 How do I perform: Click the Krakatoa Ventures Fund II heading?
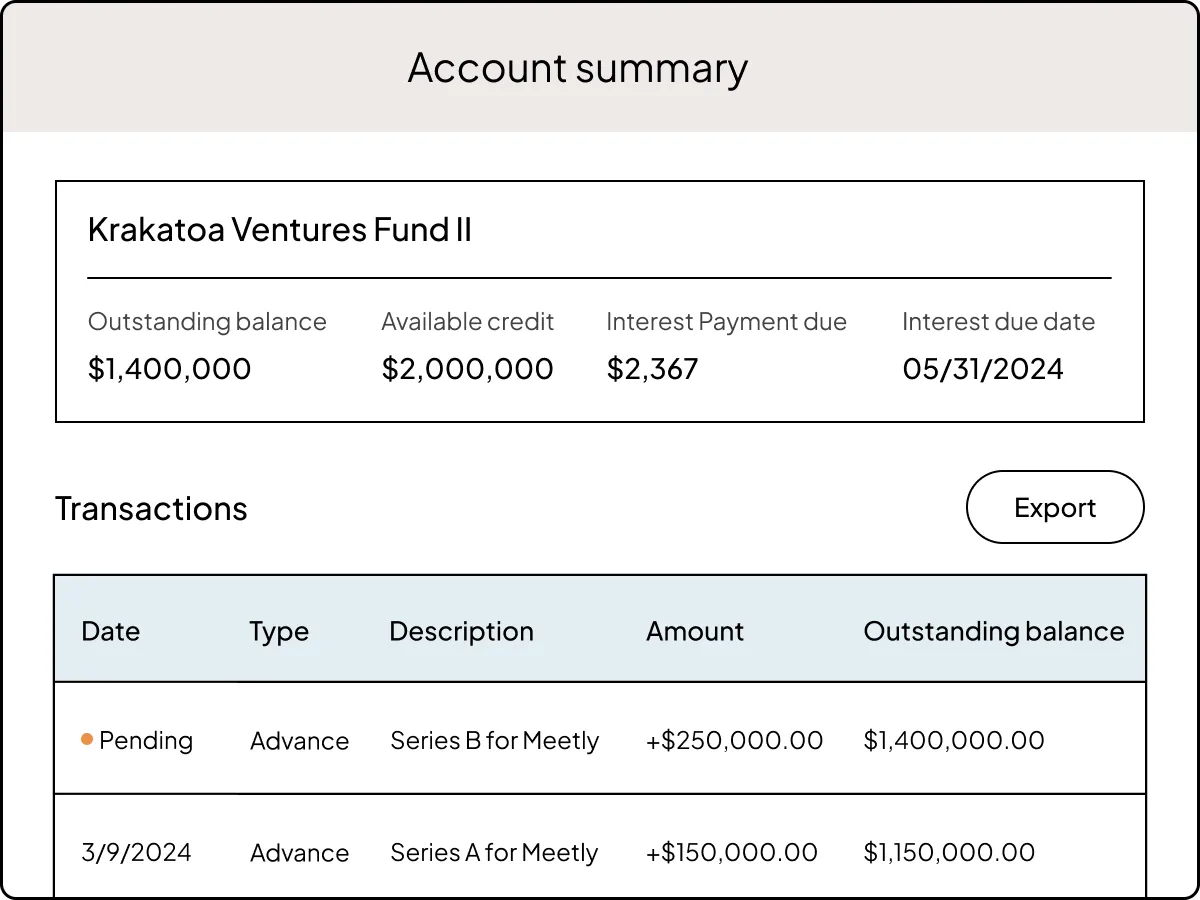280,229
